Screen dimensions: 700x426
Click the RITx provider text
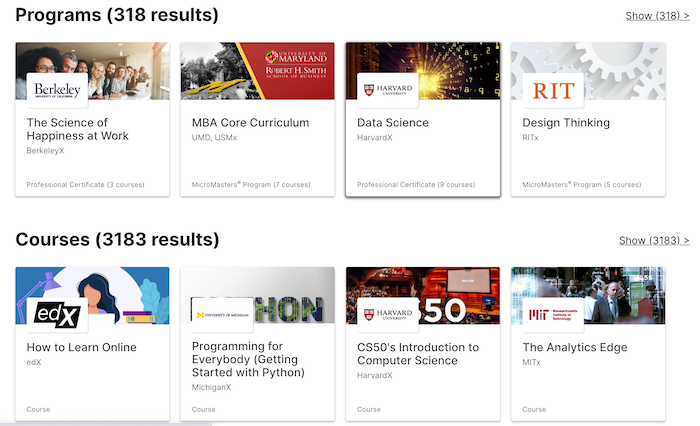[x=530, y=138]
